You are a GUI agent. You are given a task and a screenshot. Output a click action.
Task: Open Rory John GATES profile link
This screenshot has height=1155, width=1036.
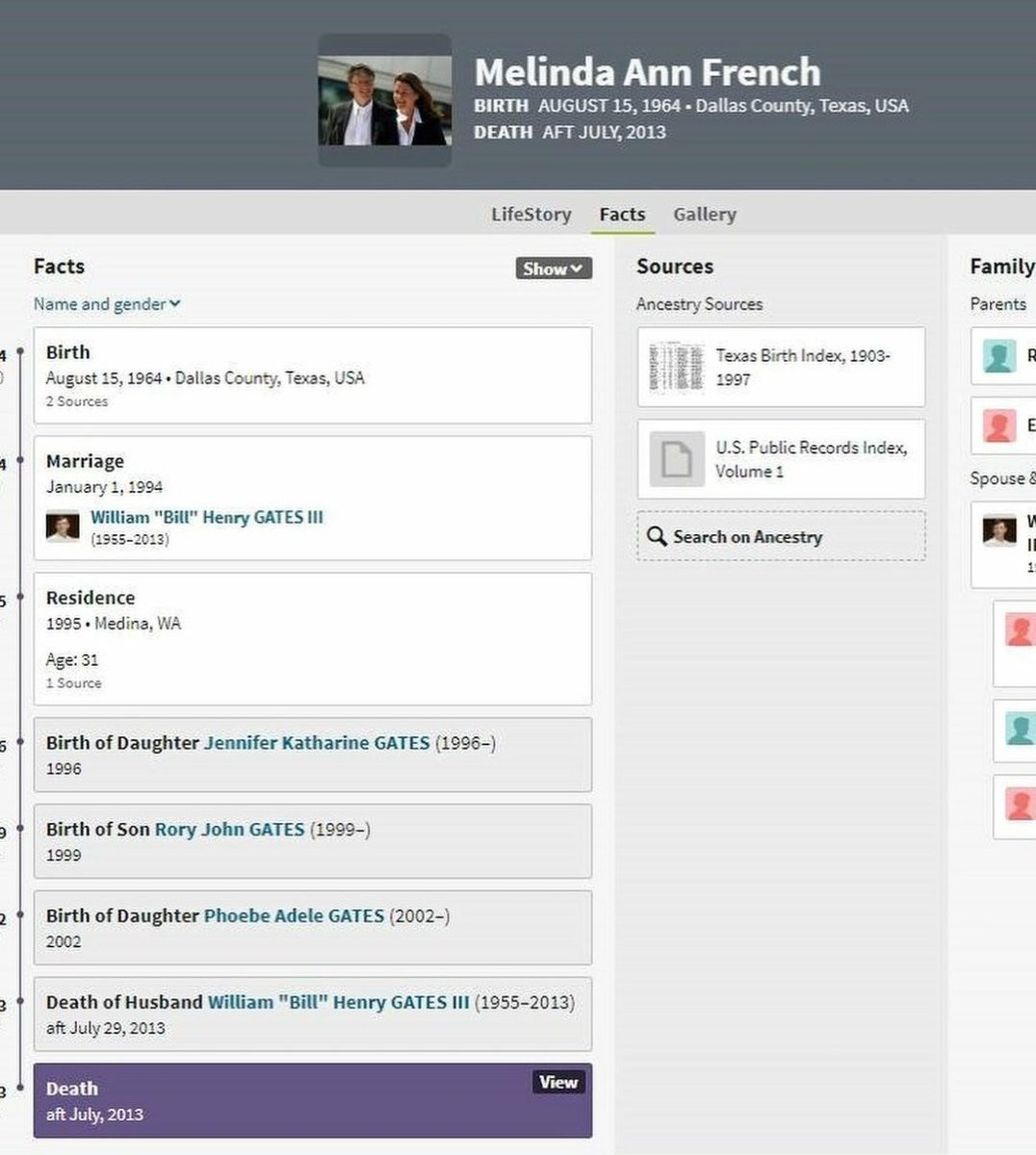(x=229, y=830)
